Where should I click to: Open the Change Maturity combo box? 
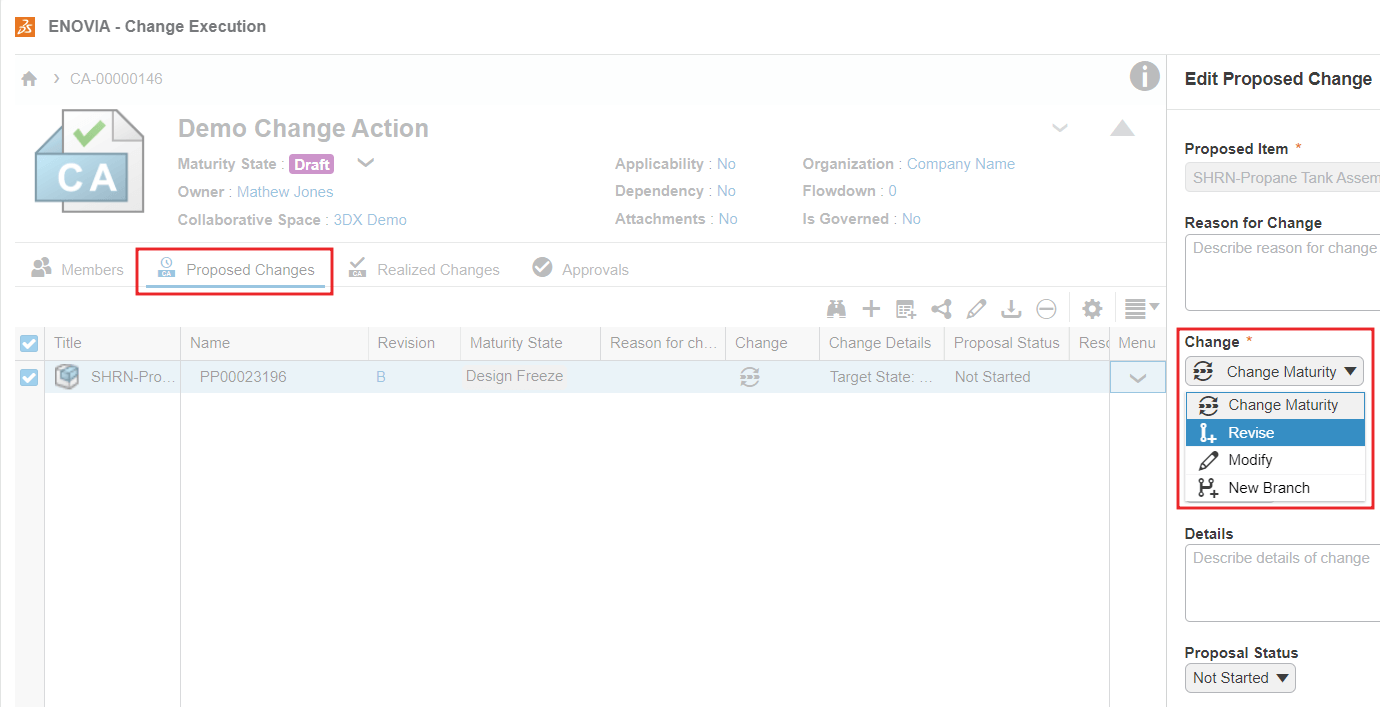click(1275, 372)
